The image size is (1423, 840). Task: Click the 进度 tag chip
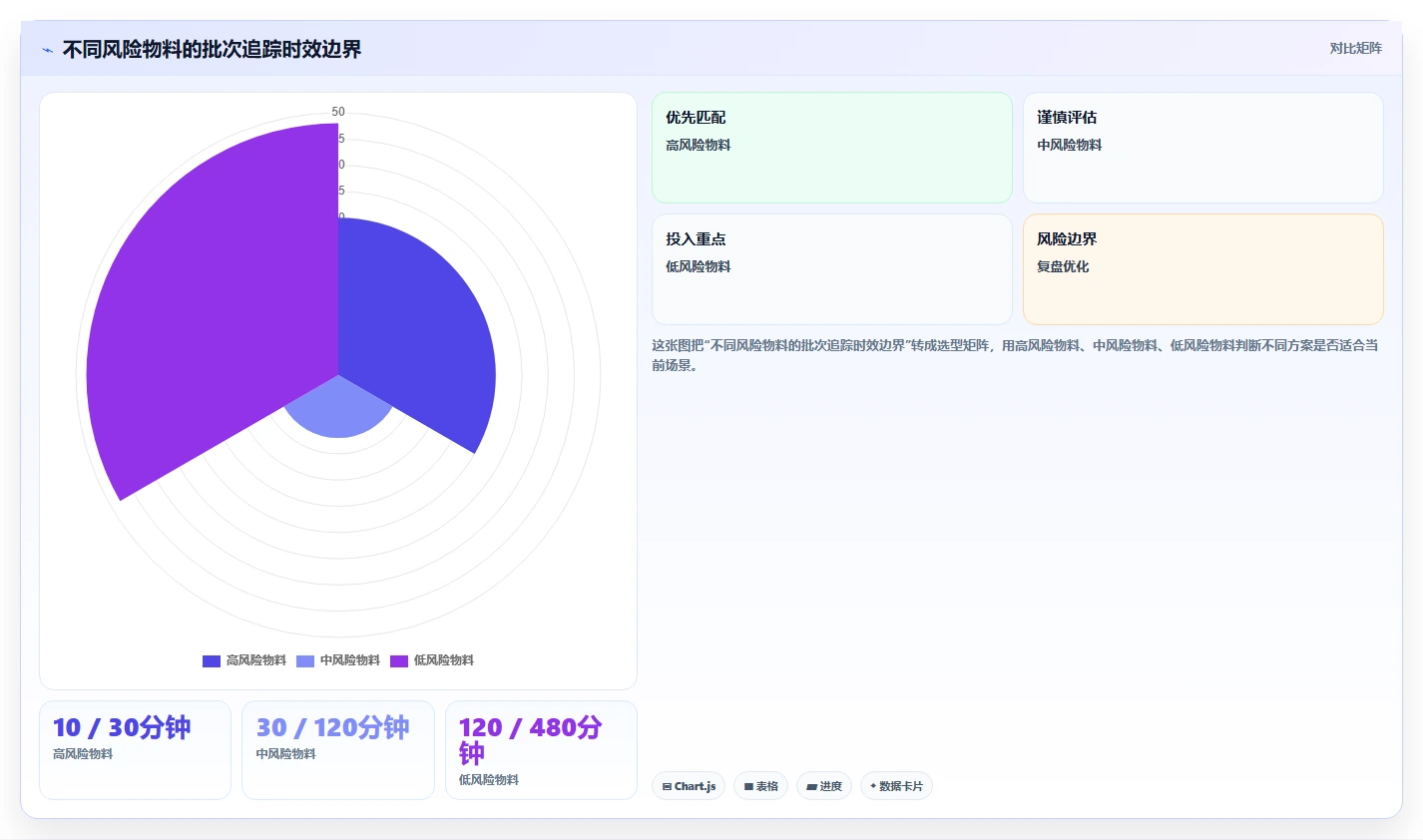coord(824,786)
